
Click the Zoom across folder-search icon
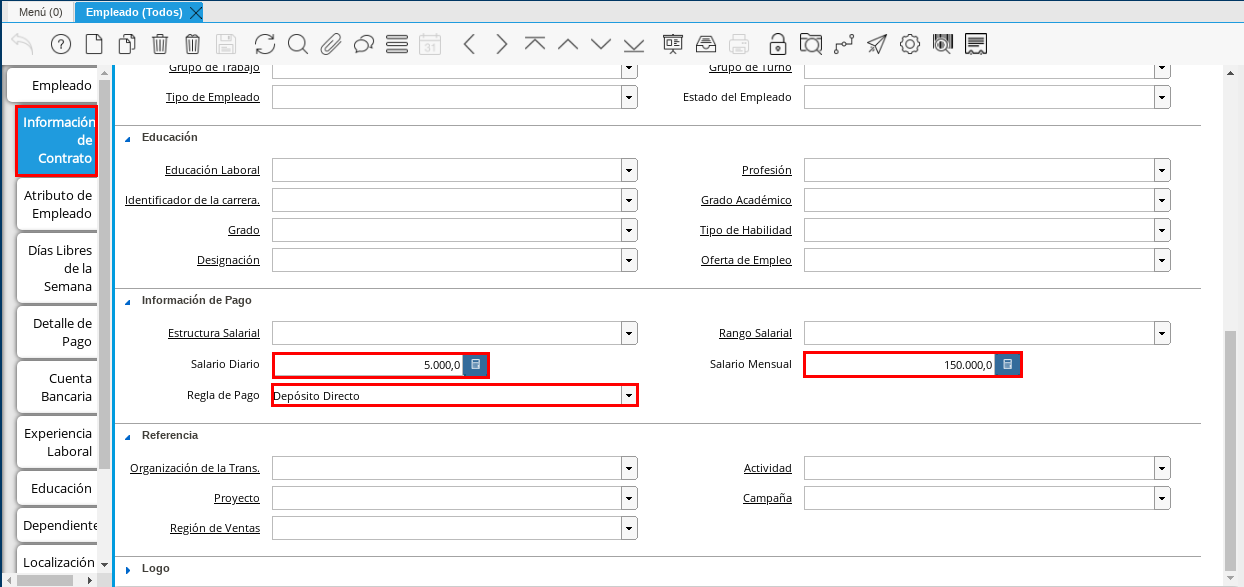pos(811,44)
